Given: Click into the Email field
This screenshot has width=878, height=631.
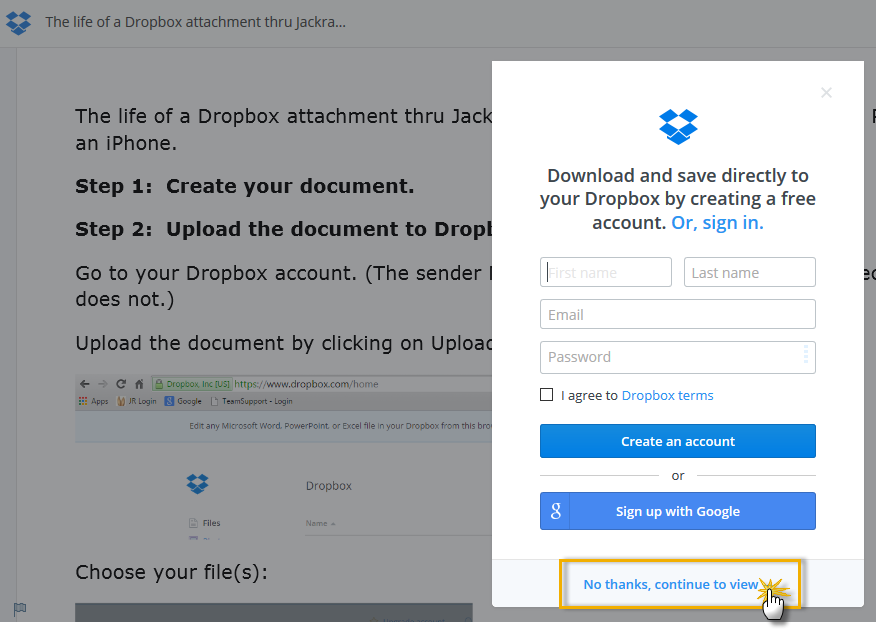Looking at the screenshot, I should click(678, 314).
